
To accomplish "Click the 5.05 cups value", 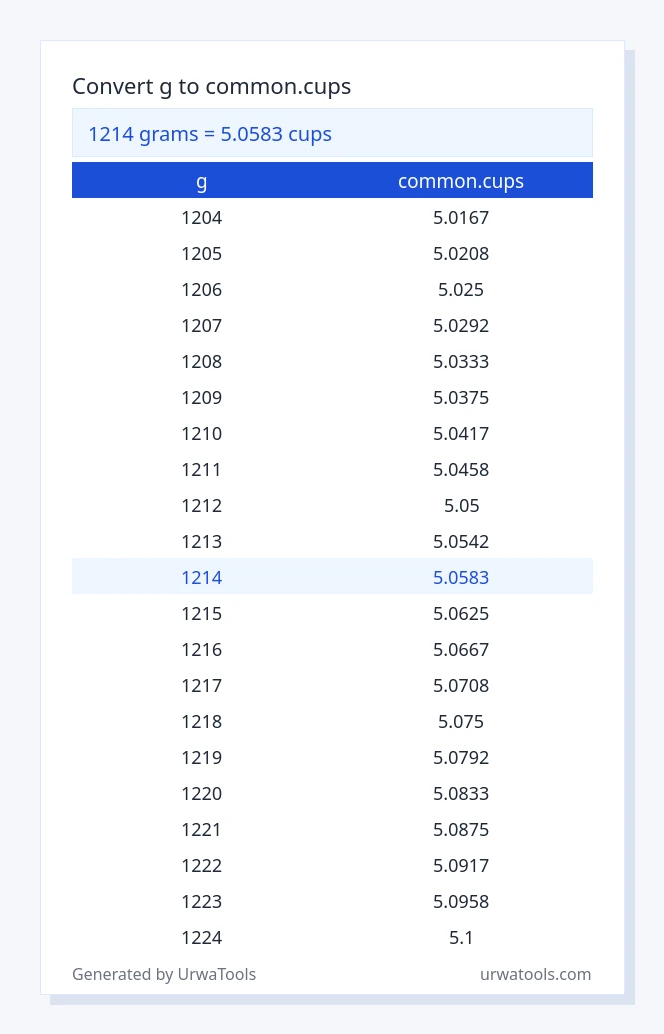I will pyautogui.click(x=461, y=506).
